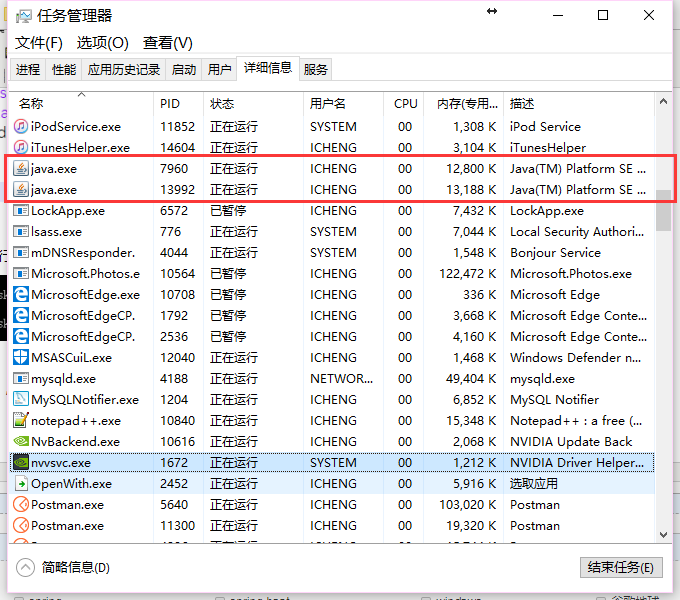Click the Postman.exe icon with PID 5640
This screenshot has width=680, height=600.
(21, 505)
